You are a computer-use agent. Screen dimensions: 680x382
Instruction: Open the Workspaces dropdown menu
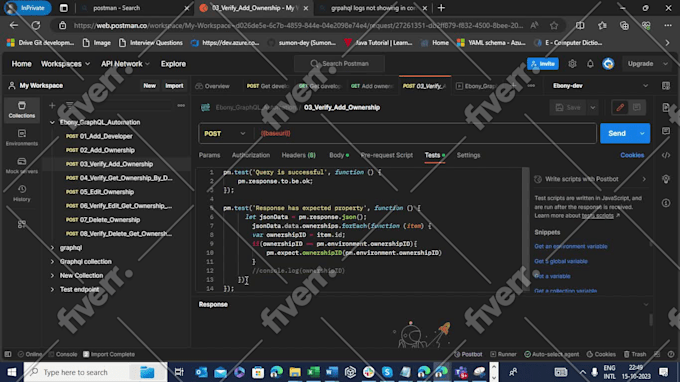(x=65, y=64)
